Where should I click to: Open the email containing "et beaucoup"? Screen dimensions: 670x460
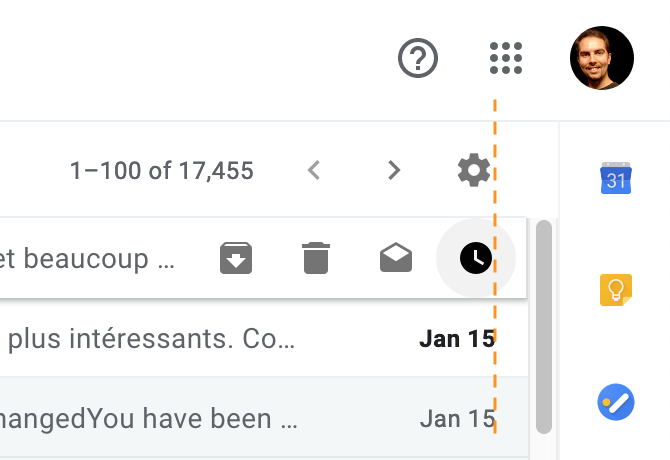pos(90,259)
